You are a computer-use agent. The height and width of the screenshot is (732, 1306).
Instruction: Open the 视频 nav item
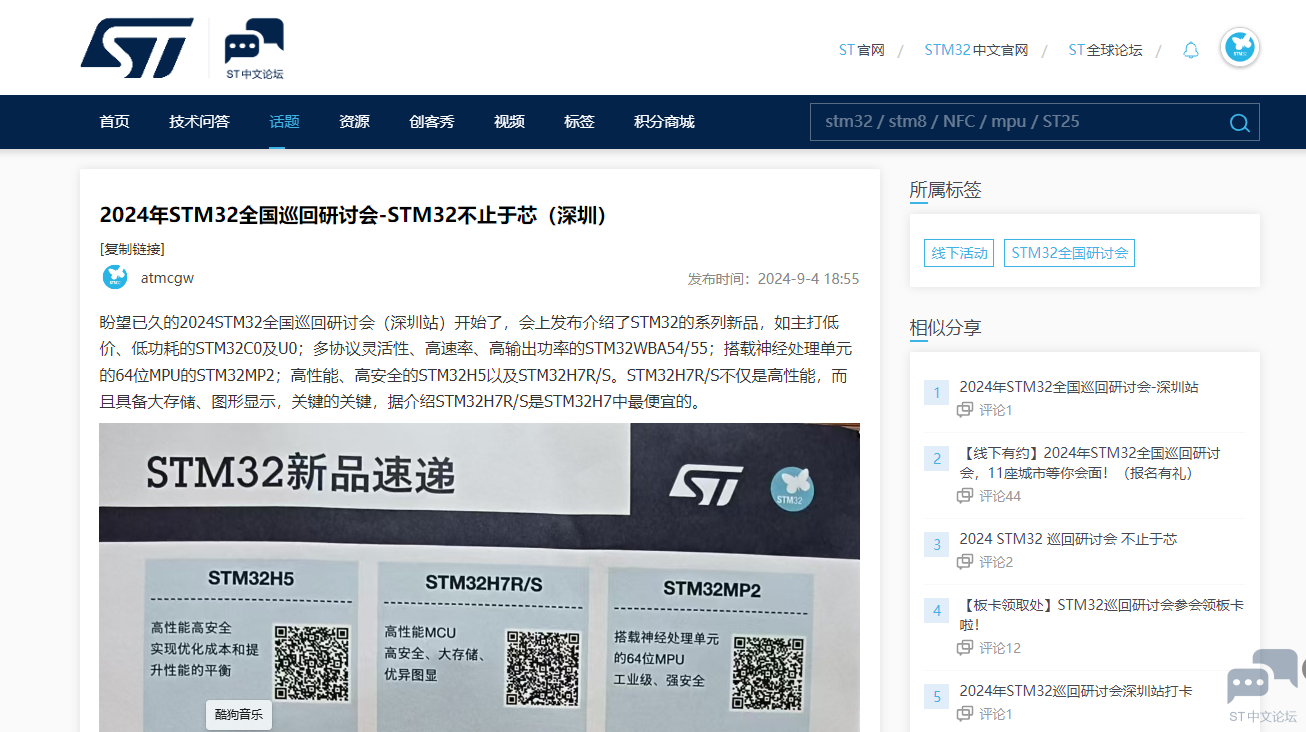pos(510,122)
